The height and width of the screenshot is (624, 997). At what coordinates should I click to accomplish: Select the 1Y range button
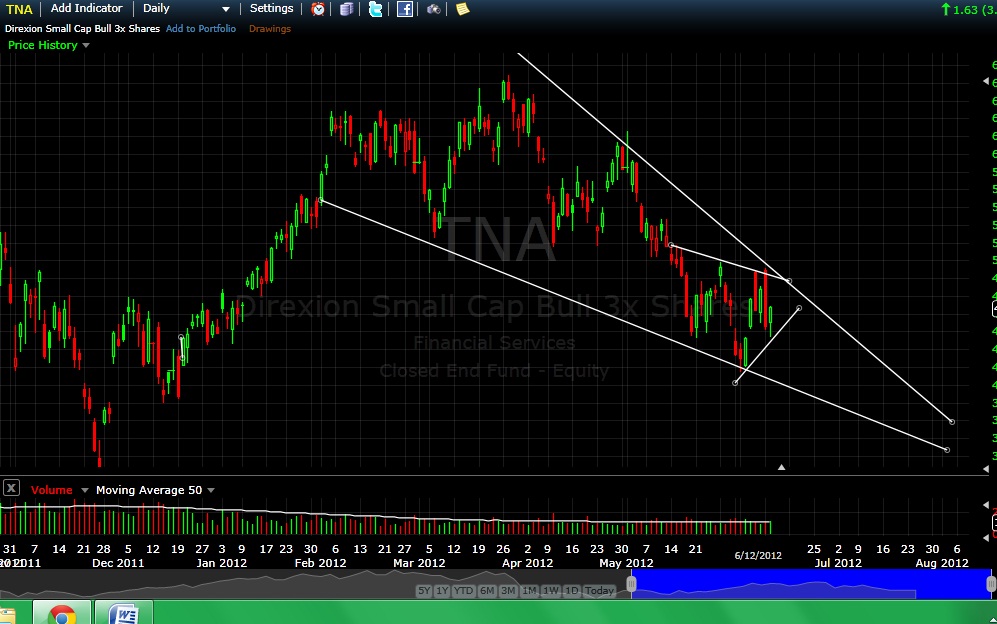[443, 591]
